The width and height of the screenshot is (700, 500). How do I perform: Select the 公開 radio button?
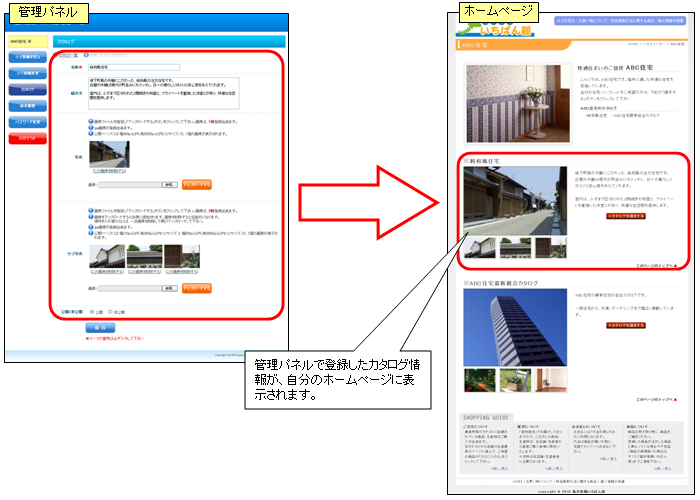pos(93,311)
